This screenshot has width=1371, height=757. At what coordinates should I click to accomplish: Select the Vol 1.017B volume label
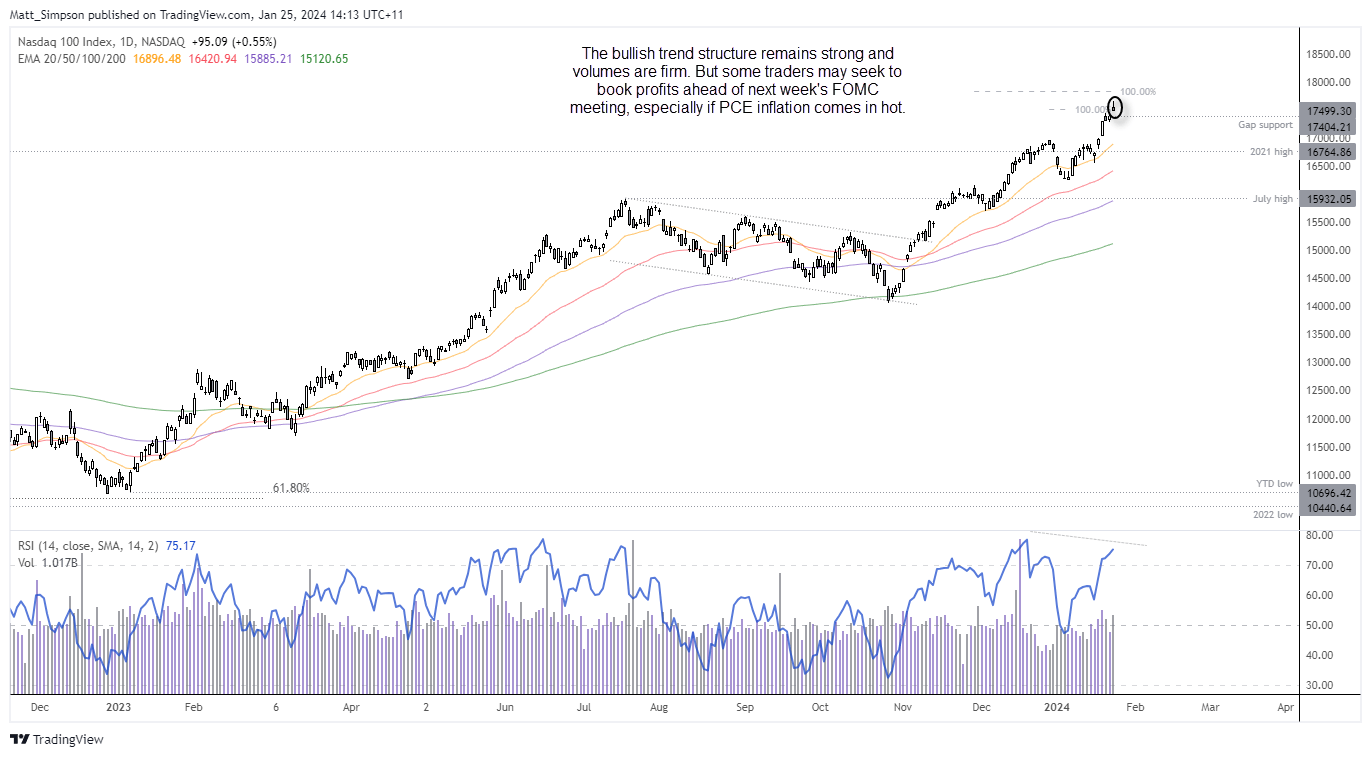(49, 563)
